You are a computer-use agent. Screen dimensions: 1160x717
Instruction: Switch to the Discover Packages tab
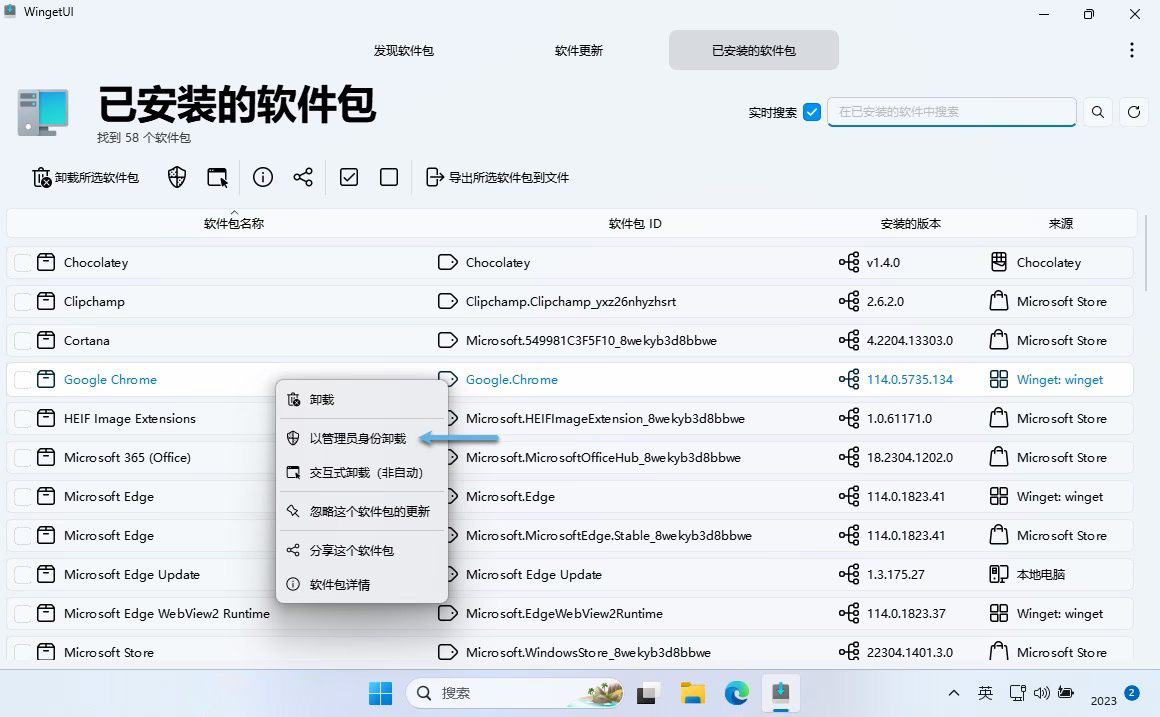403,50
